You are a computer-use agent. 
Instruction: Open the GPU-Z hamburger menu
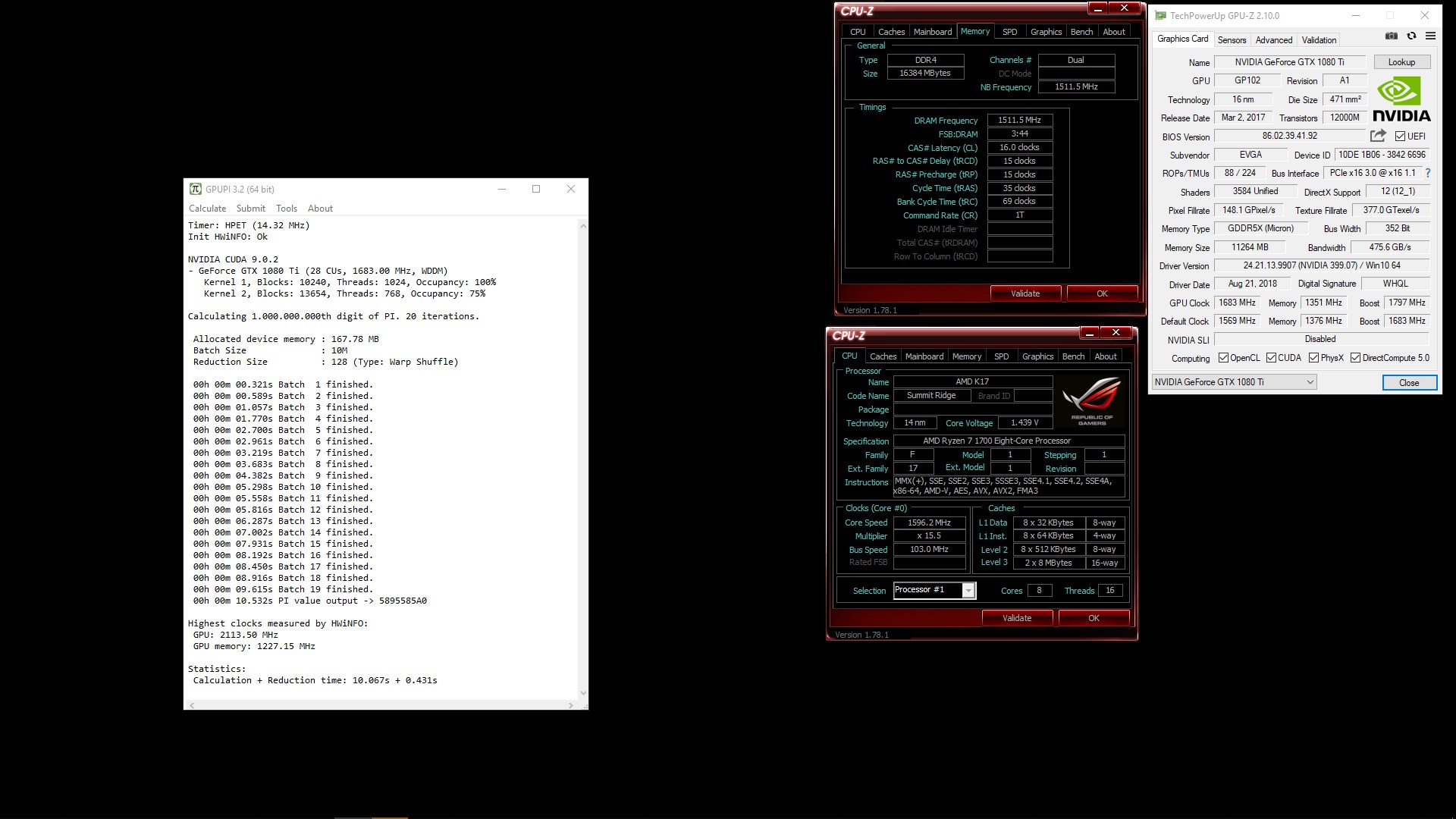coord(1430,36)
